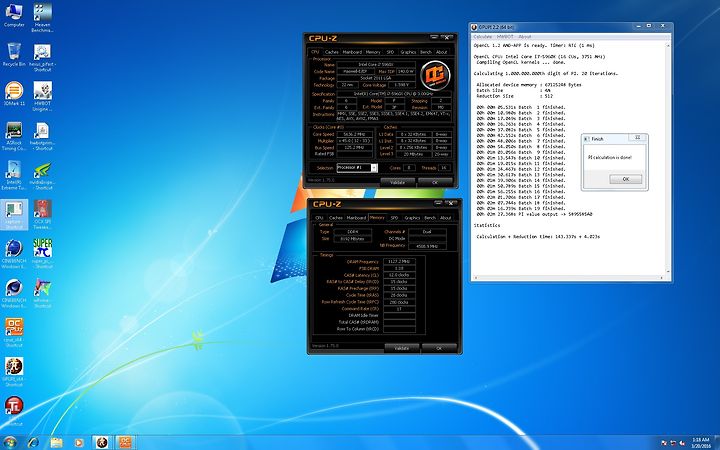720x450 pixels.
Task: Select the wPrime shortcut icon
Action: [x=42, y=293]
